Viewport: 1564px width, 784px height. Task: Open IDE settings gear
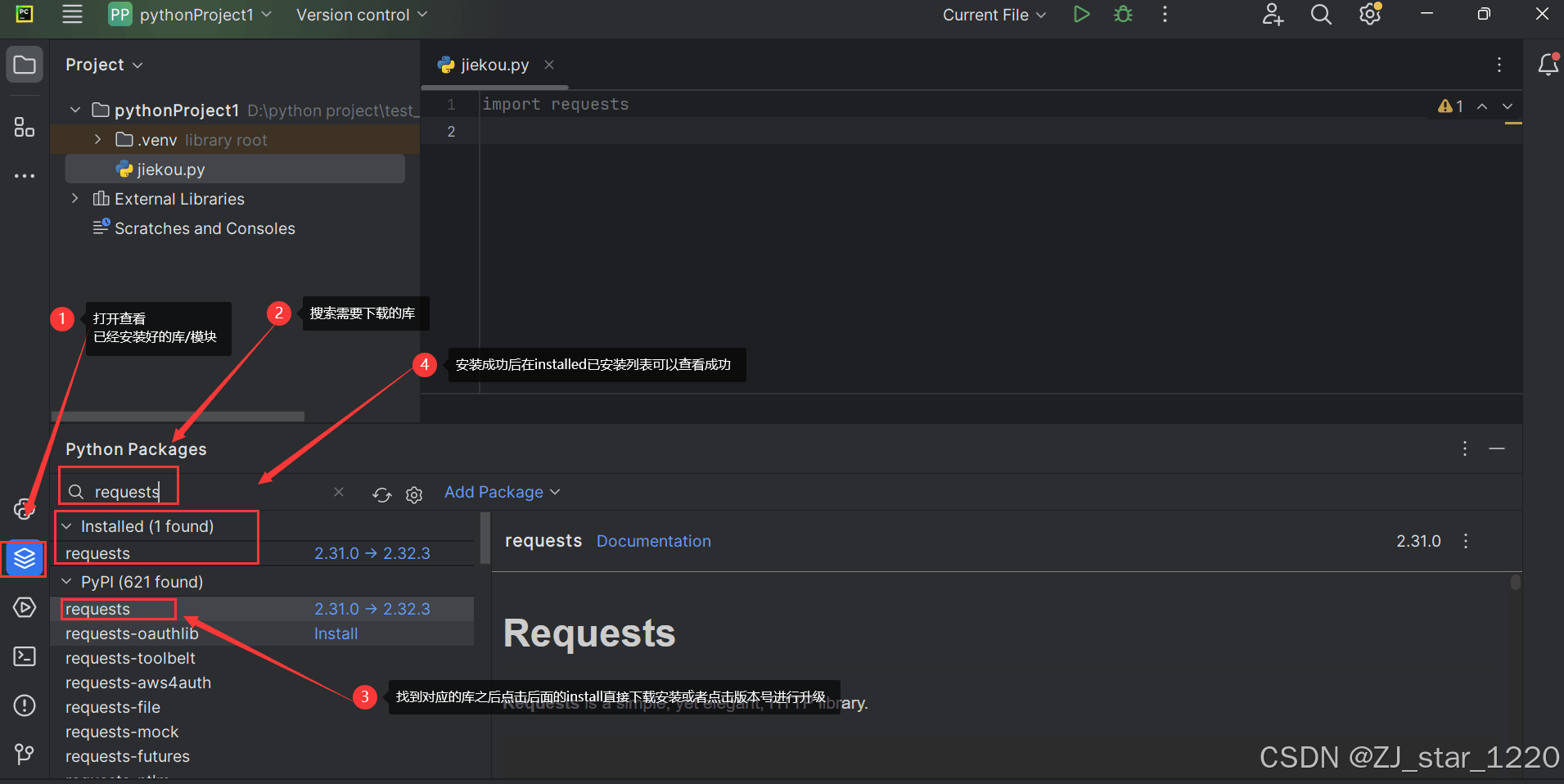pyautogui.click(x=1370, y=15)
